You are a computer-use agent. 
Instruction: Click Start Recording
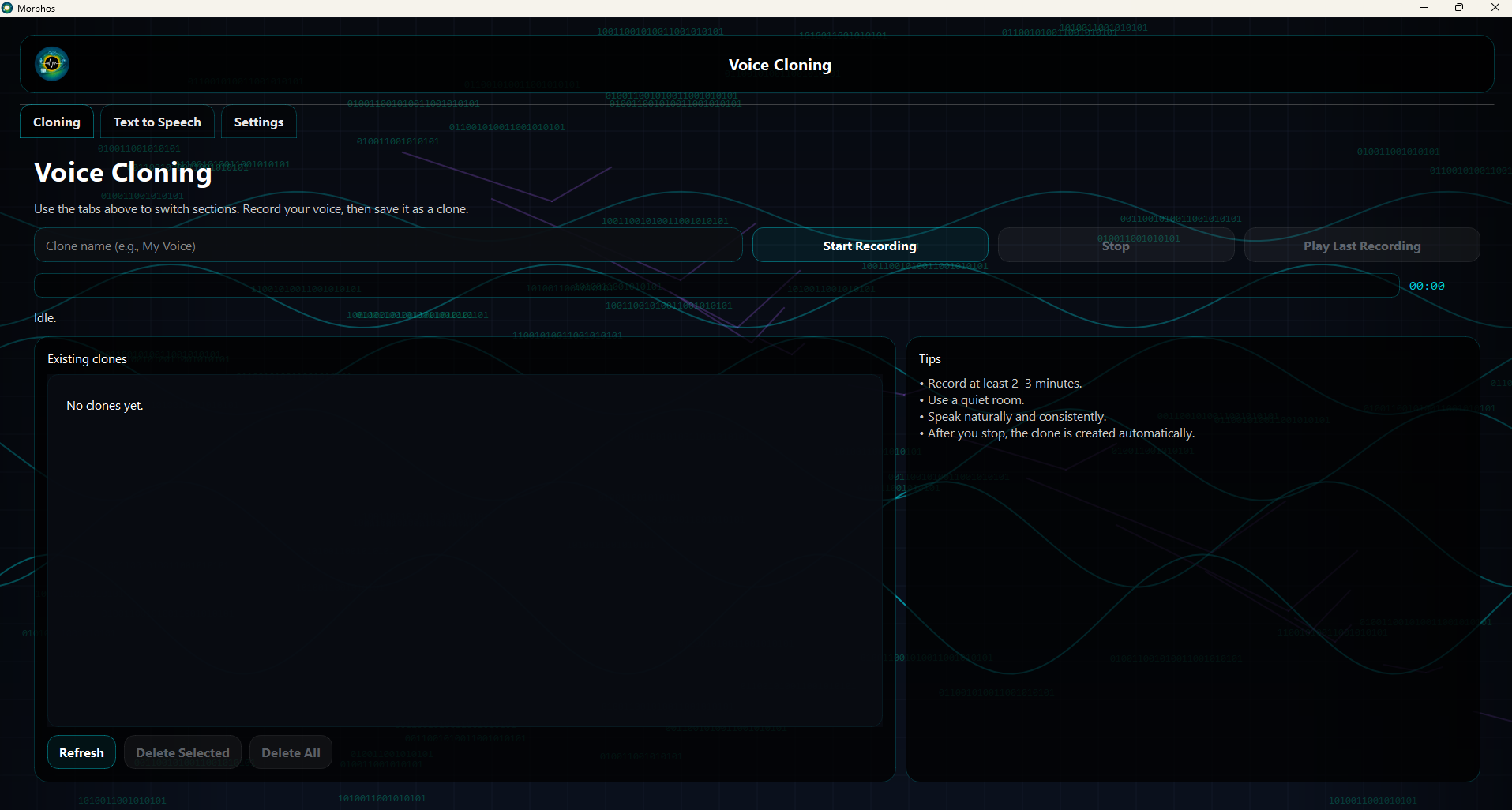pyautogui.click(x=869, y=246)
